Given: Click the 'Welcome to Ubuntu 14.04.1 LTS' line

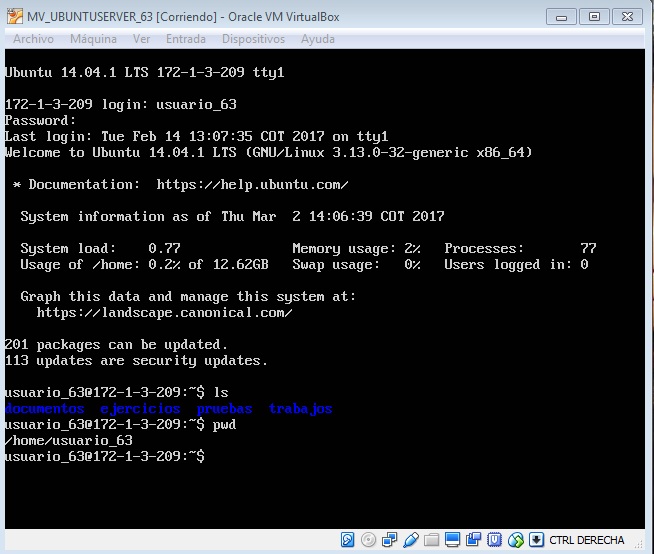Looking at the screenshot, I should [269, 153].
